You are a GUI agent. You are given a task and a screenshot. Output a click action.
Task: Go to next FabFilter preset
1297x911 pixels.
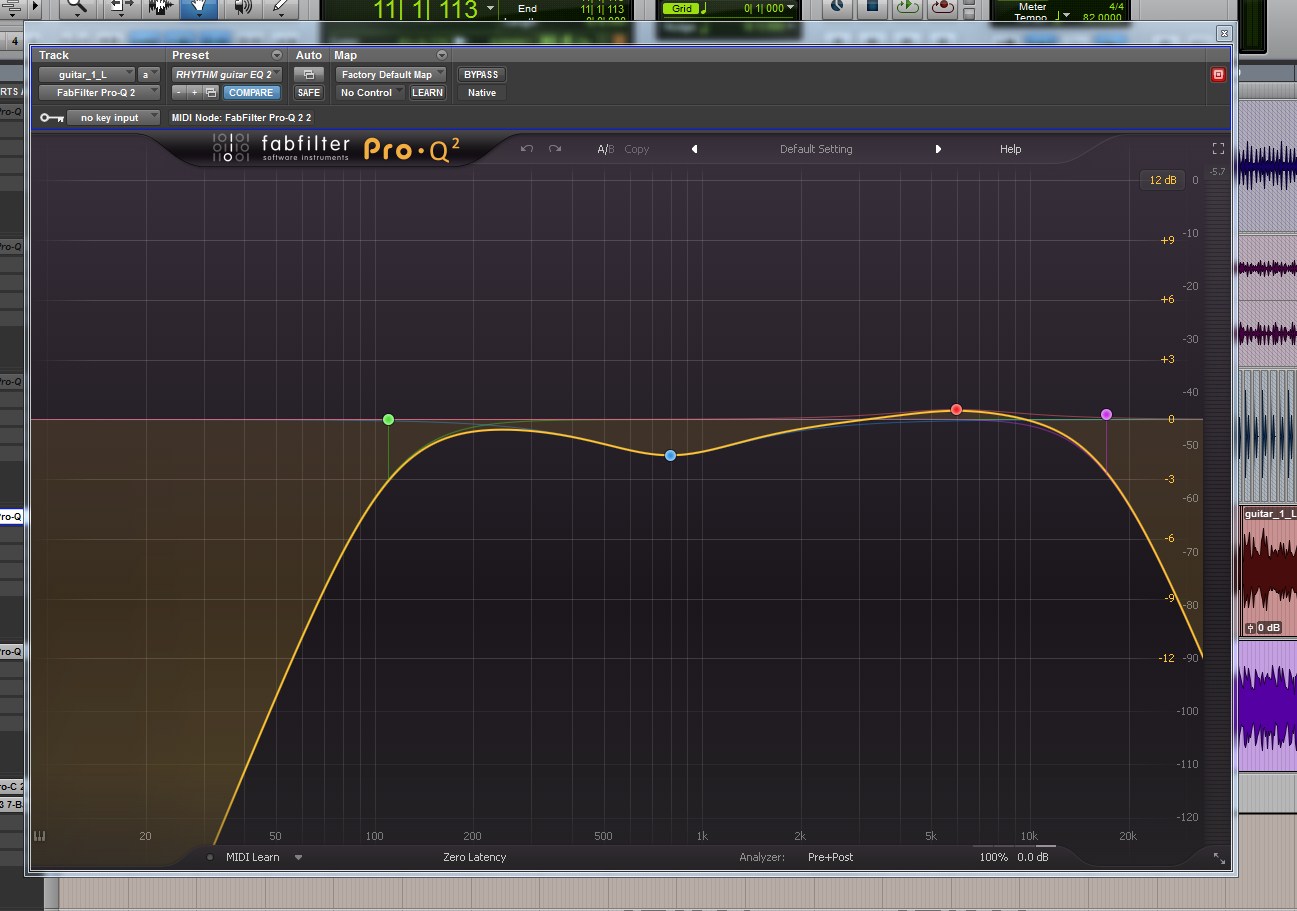(x=938, y=149)
